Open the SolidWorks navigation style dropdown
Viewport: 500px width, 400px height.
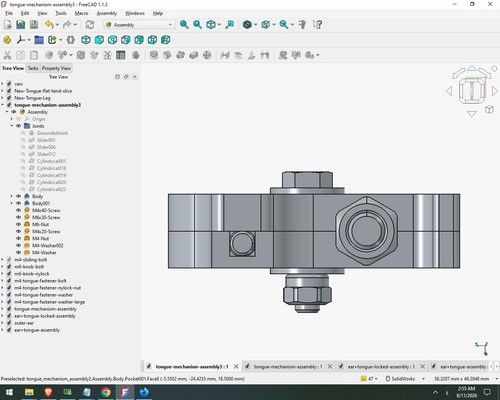(x=405, y=379)
